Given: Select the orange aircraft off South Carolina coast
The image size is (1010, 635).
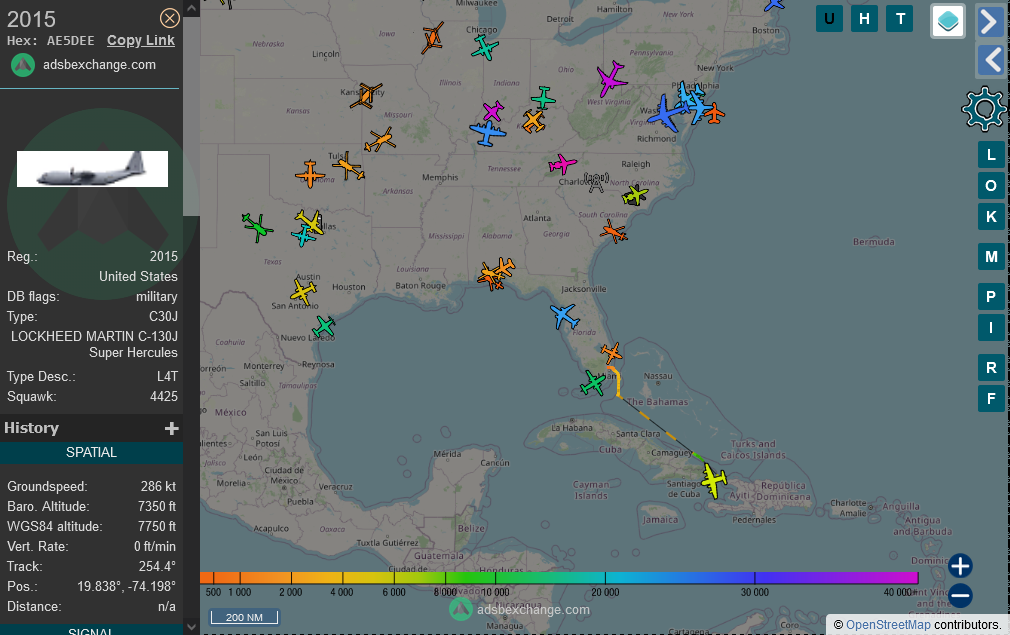Looking at the screenshot, I should [x=613, y=231].
